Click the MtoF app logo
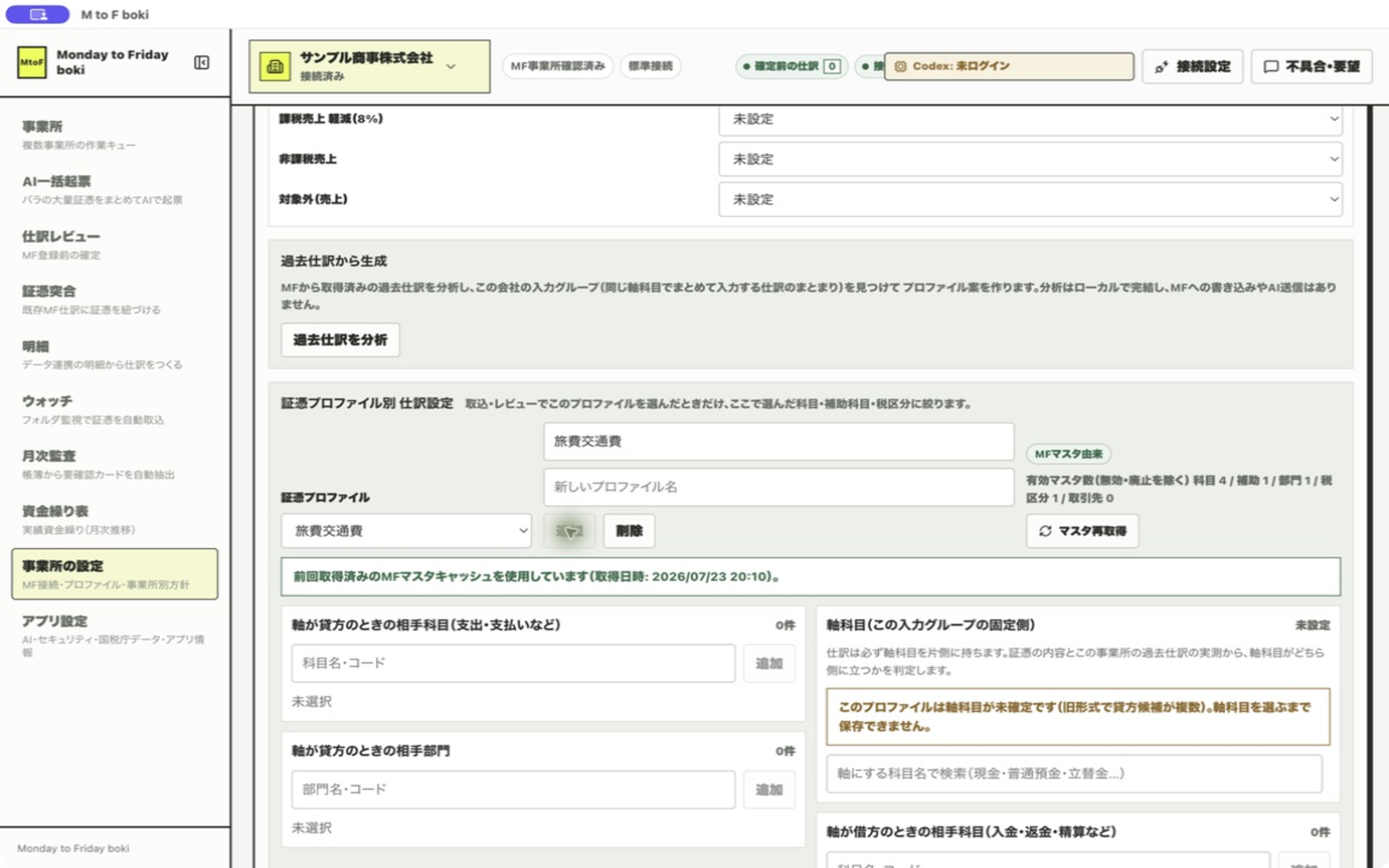The width and height of the screenshot is (1389, 868). point(32,63)
